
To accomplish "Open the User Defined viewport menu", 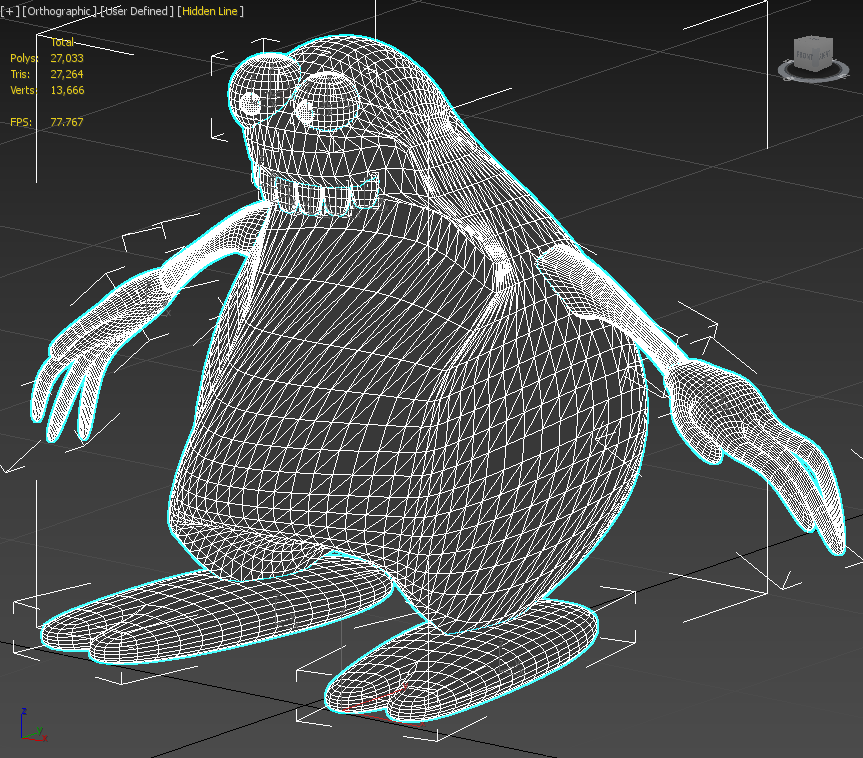I will [x=137, y=11].
